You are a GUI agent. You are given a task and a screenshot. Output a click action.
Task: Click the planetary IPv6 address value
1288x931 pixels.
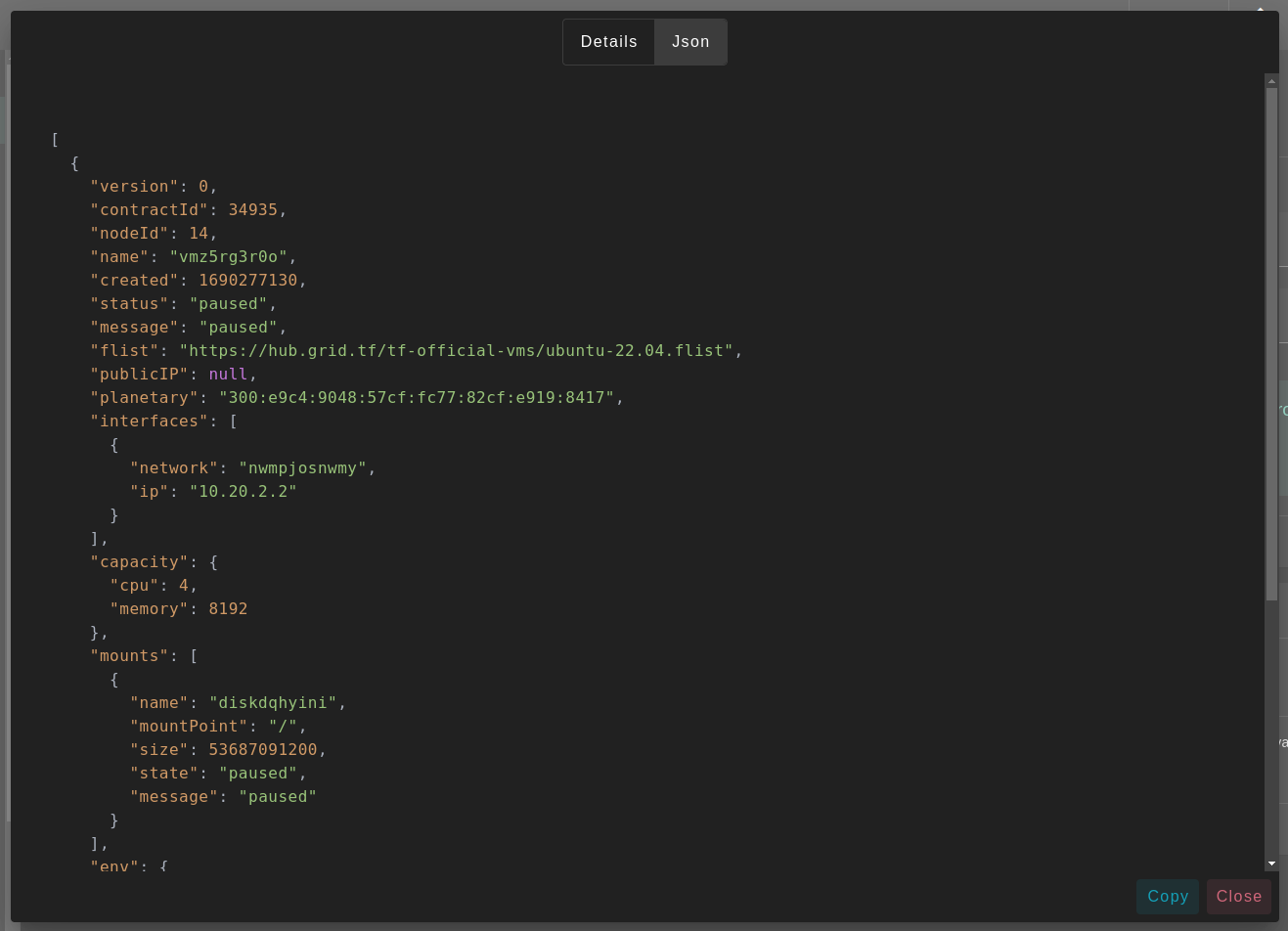(417, 398)
